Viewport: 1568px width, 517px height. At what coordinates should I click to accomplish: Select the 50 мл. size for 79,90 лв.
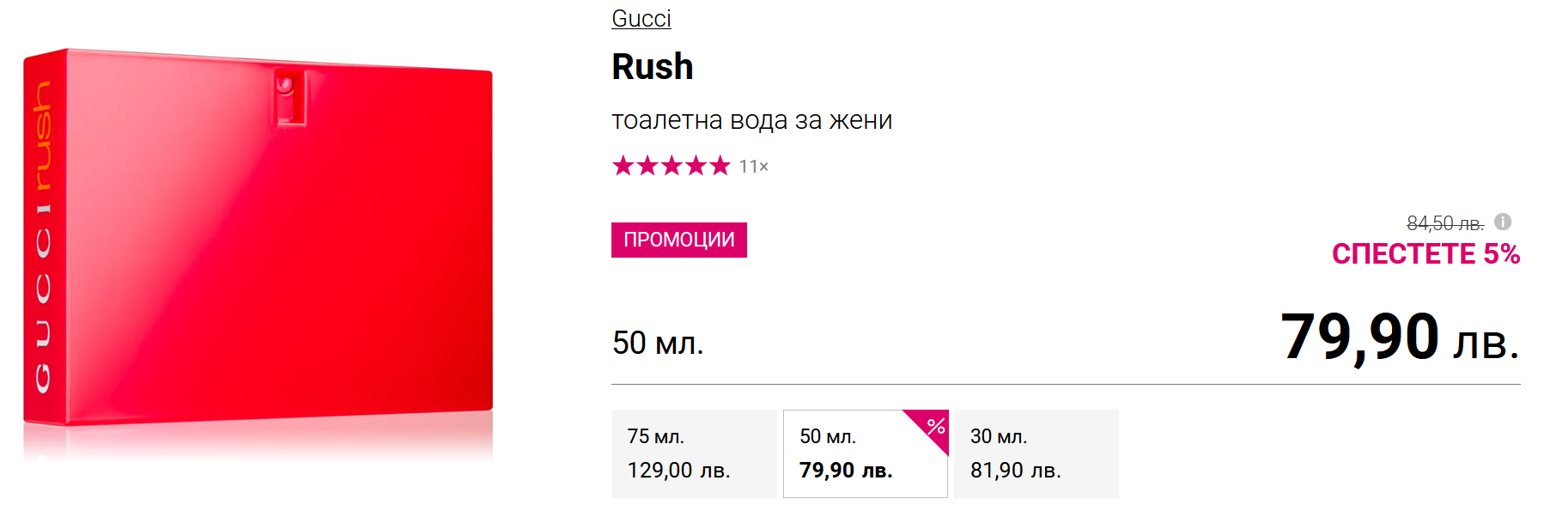[865, 454]
